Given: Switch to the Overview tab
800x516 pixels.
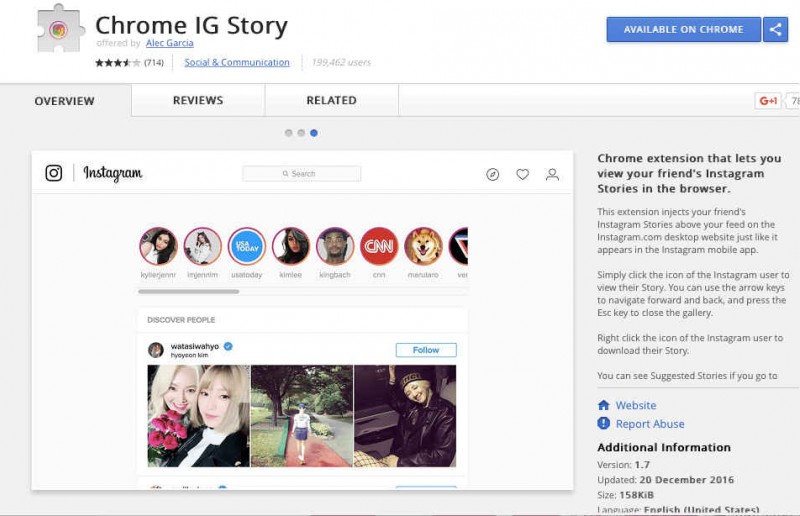Looking at the screenshot, I should point(65,101).
